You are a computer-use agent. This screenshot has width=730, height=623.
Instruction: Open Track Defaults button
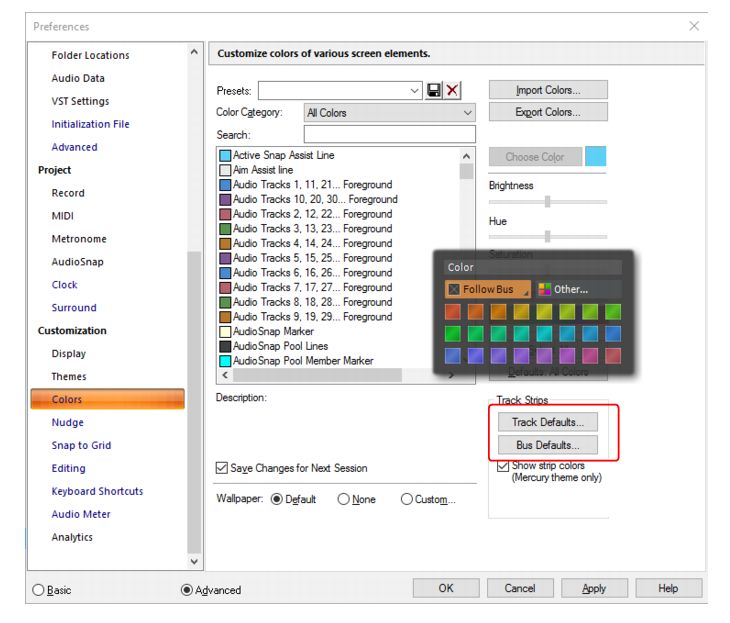[548, 422]
